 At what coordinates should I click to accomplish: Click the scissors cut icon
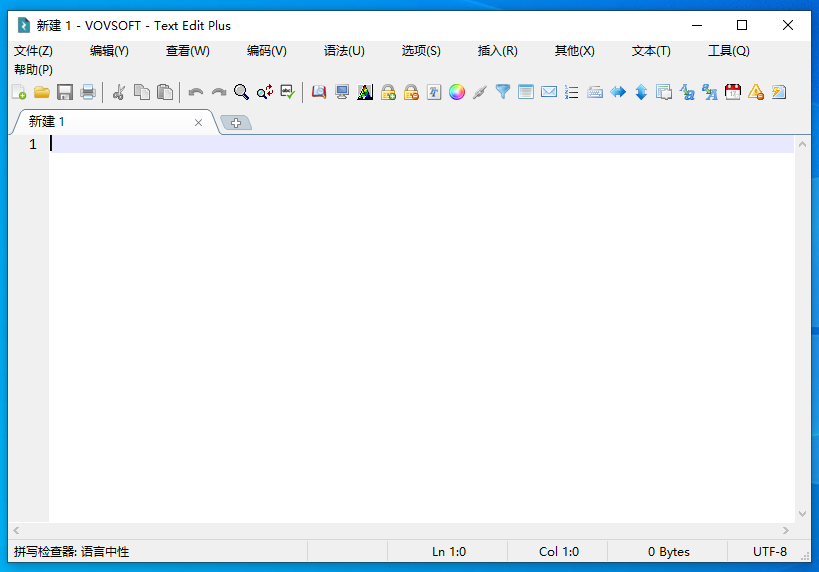pyautogui.click(x=119, y=92)
